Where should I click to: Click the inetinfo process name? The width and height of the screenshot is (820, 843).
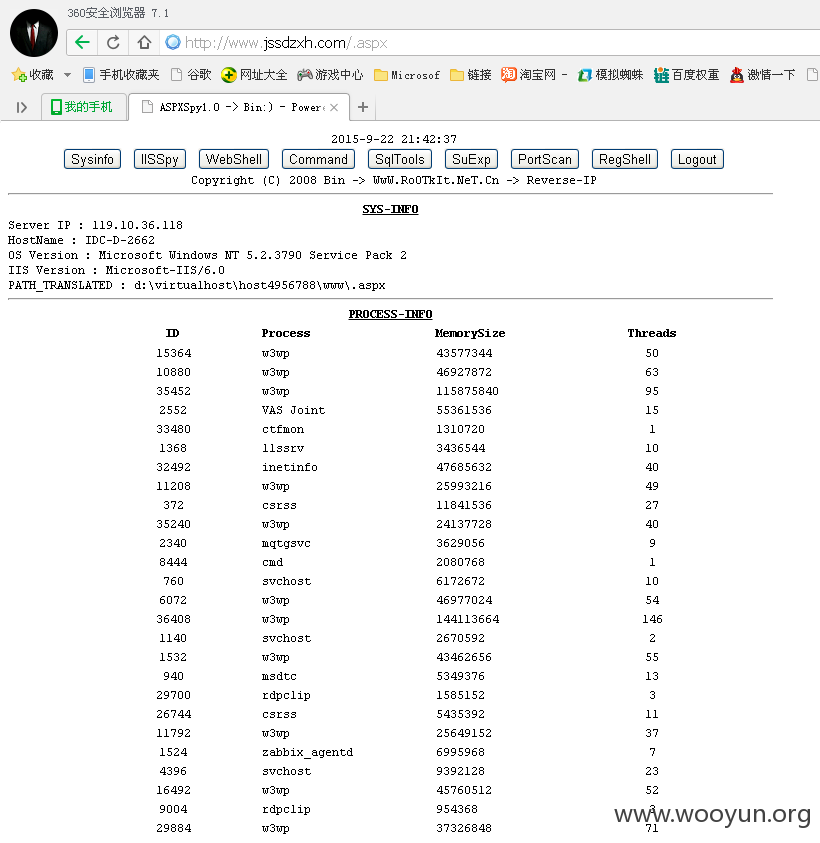coord(290,467)
